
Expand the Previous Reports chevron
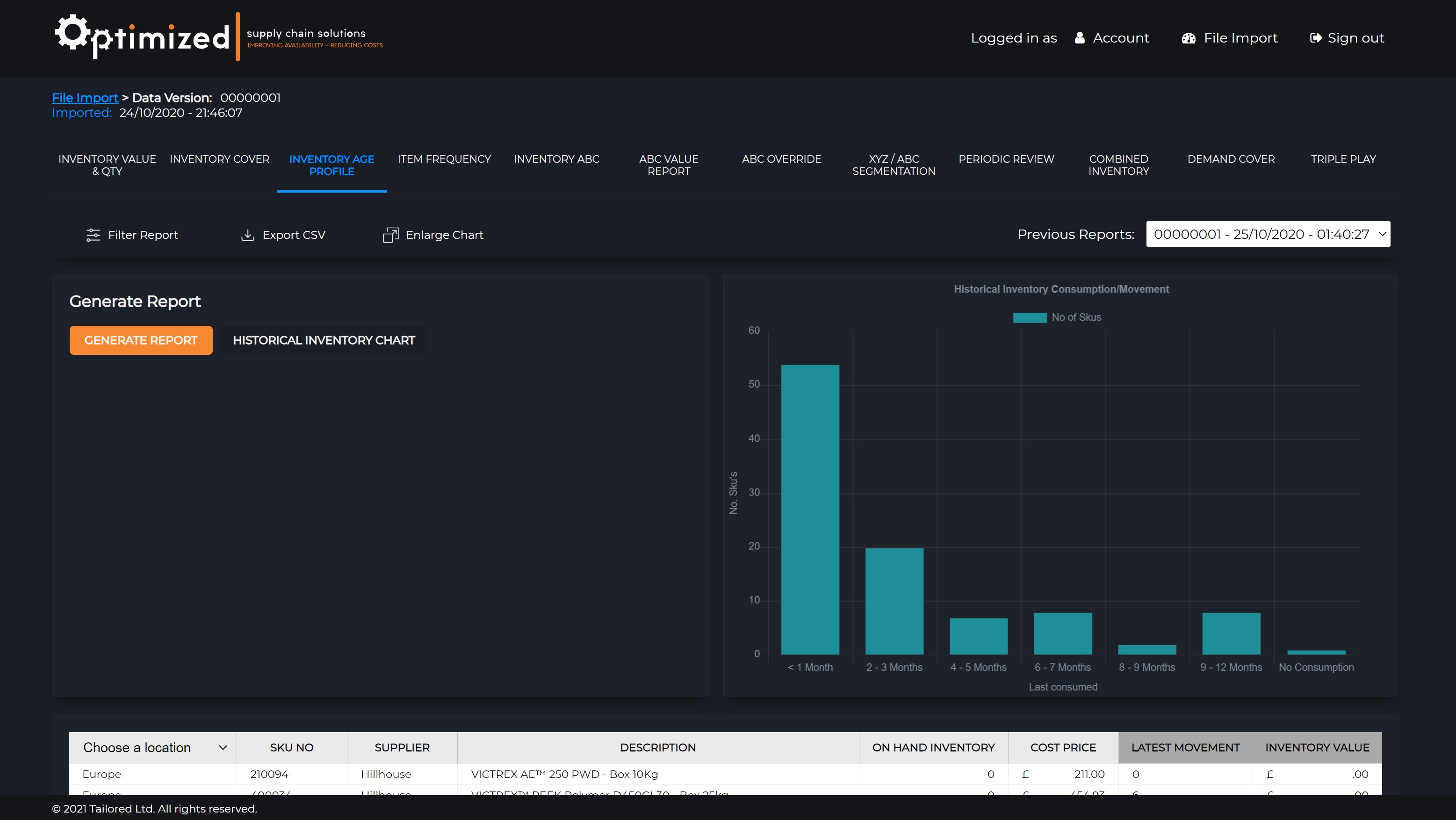[1382, 233]
